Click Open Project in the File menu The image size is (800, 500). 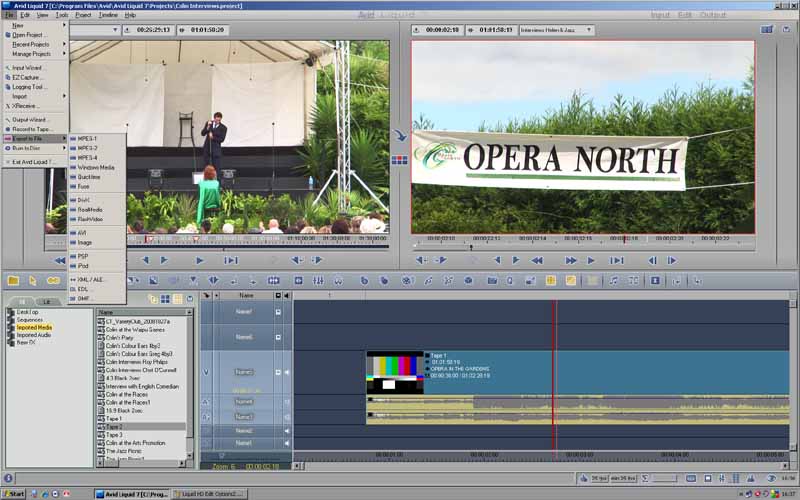(35, 35)
